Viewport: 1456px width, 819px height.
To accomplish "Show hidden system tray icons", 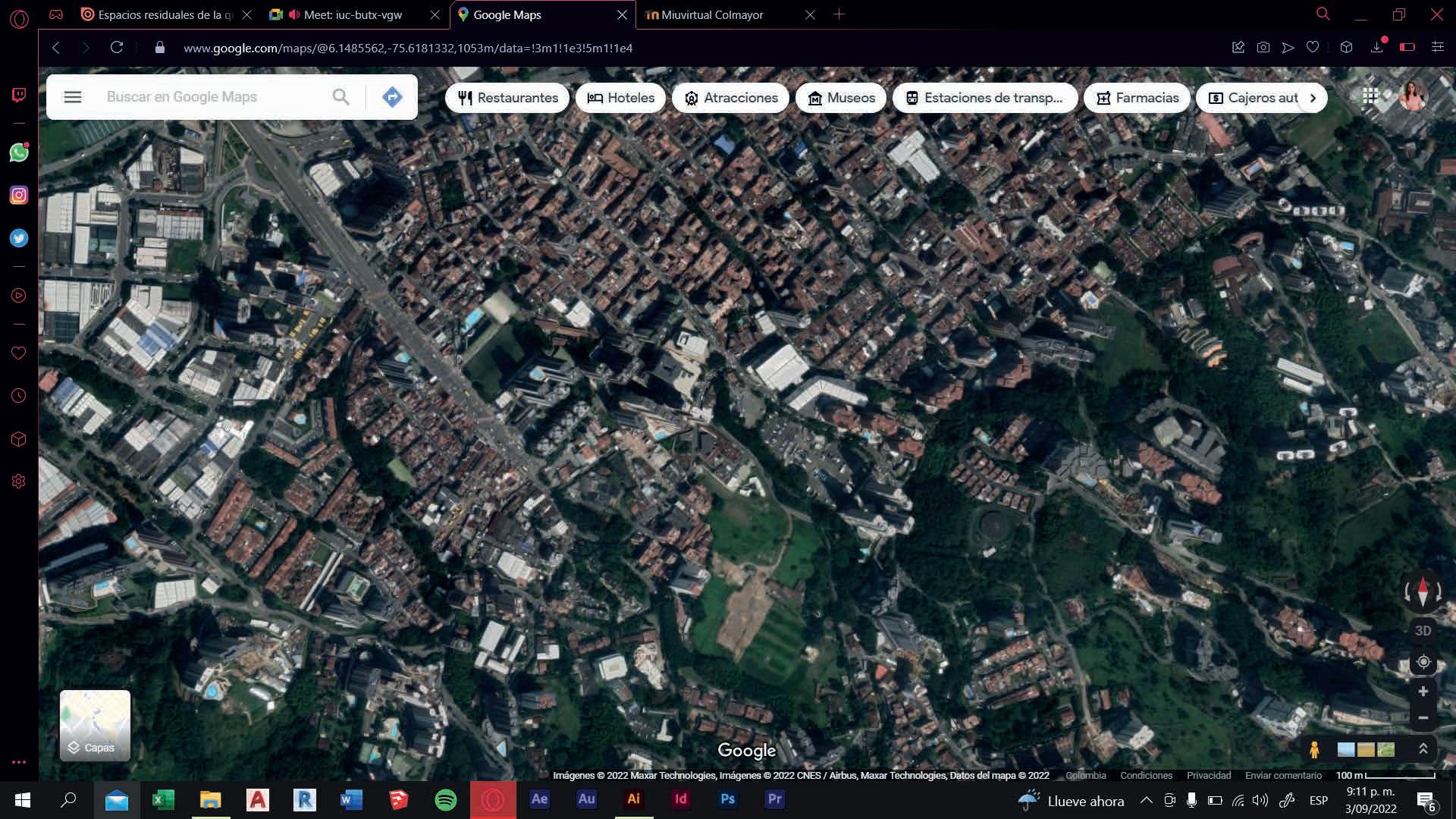I will pos(1147,800).
